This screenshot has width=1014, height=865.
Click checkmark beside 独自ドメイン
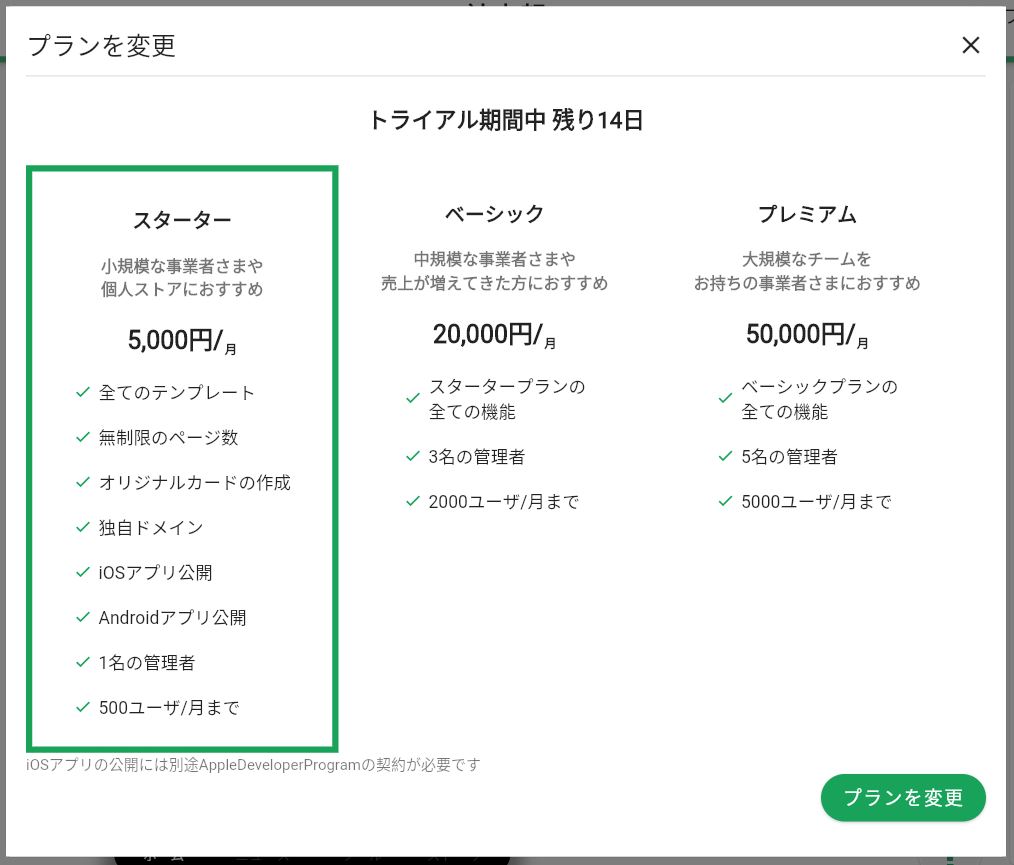[x=83, y=528]
